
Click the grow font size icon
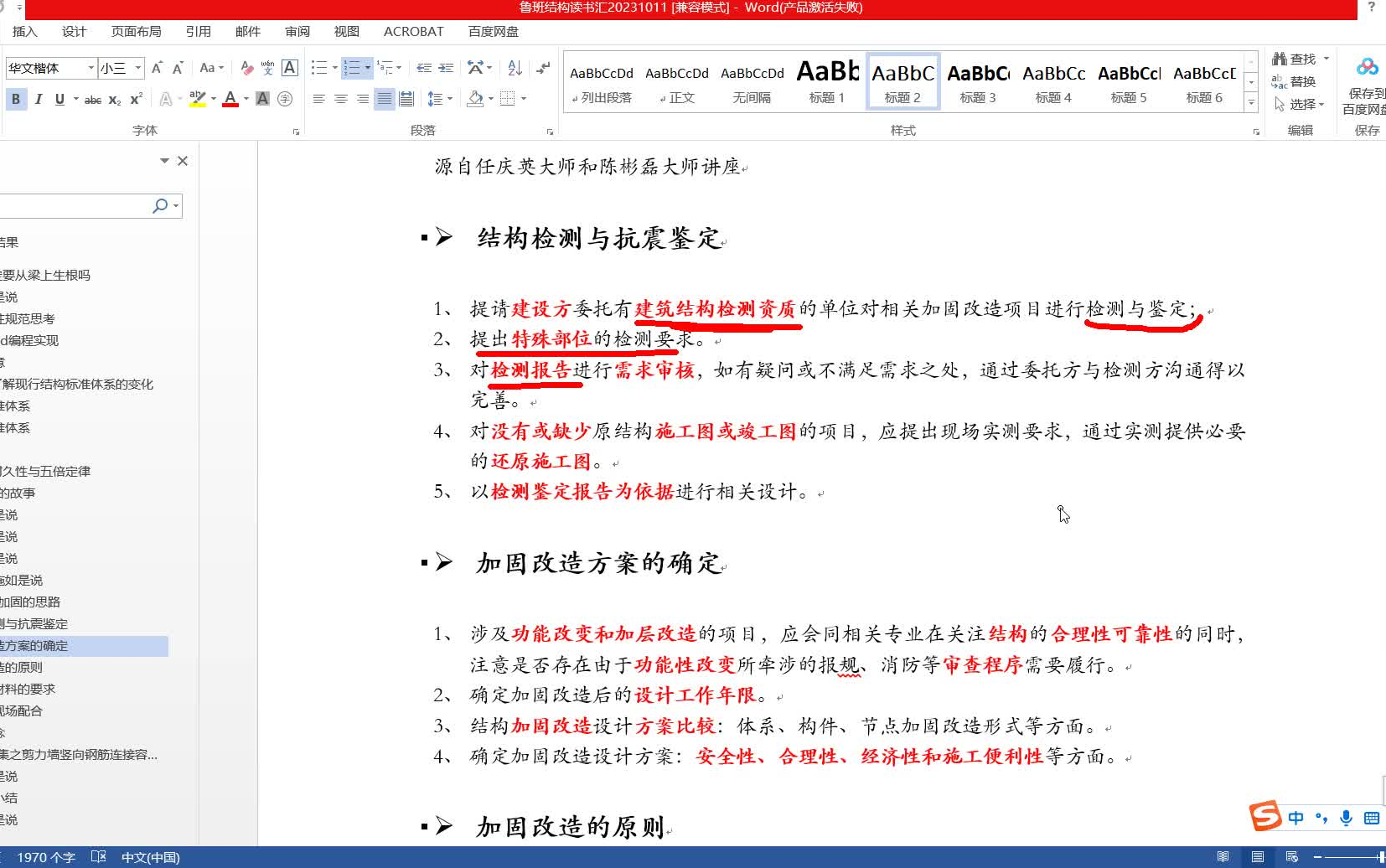coord(157,68)
